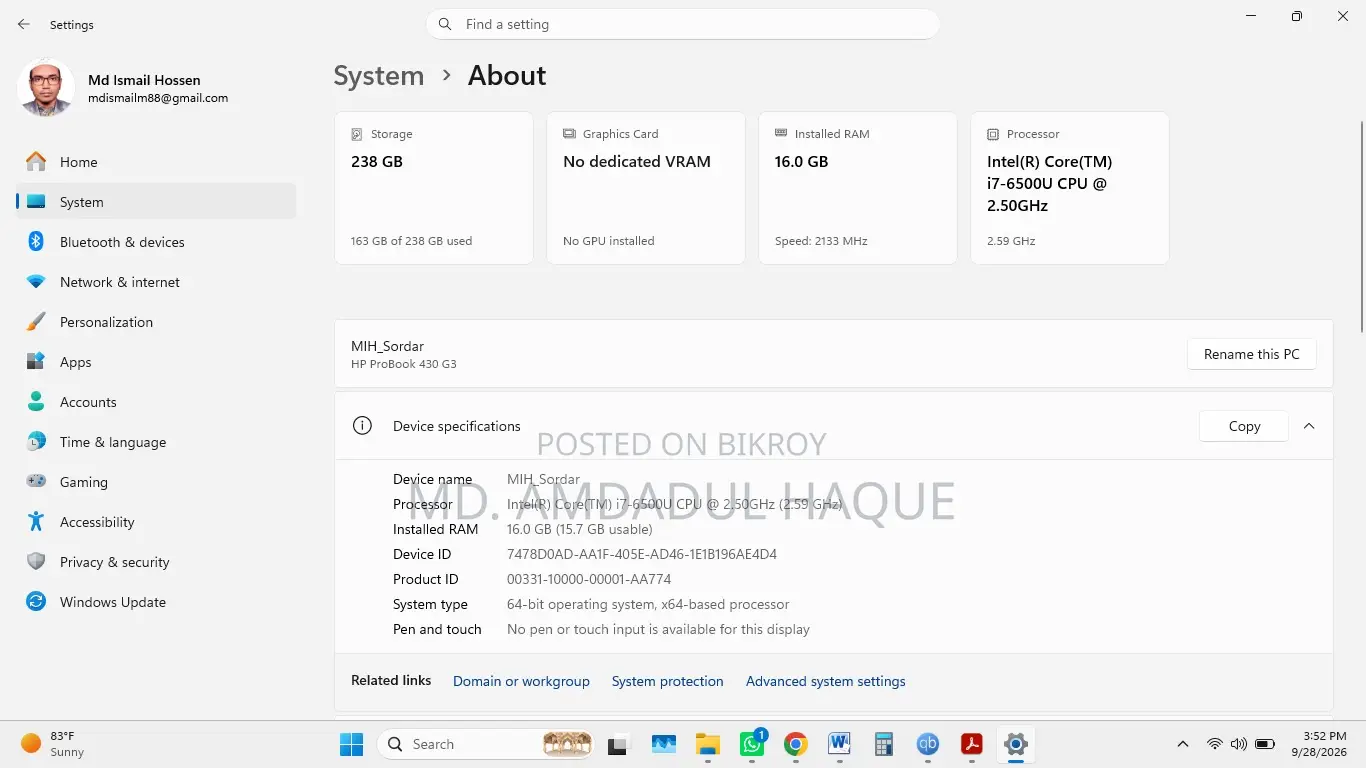Open Advanced system settings link
The width and height of the screenshot is (1366, 768).
click(826, 681)
